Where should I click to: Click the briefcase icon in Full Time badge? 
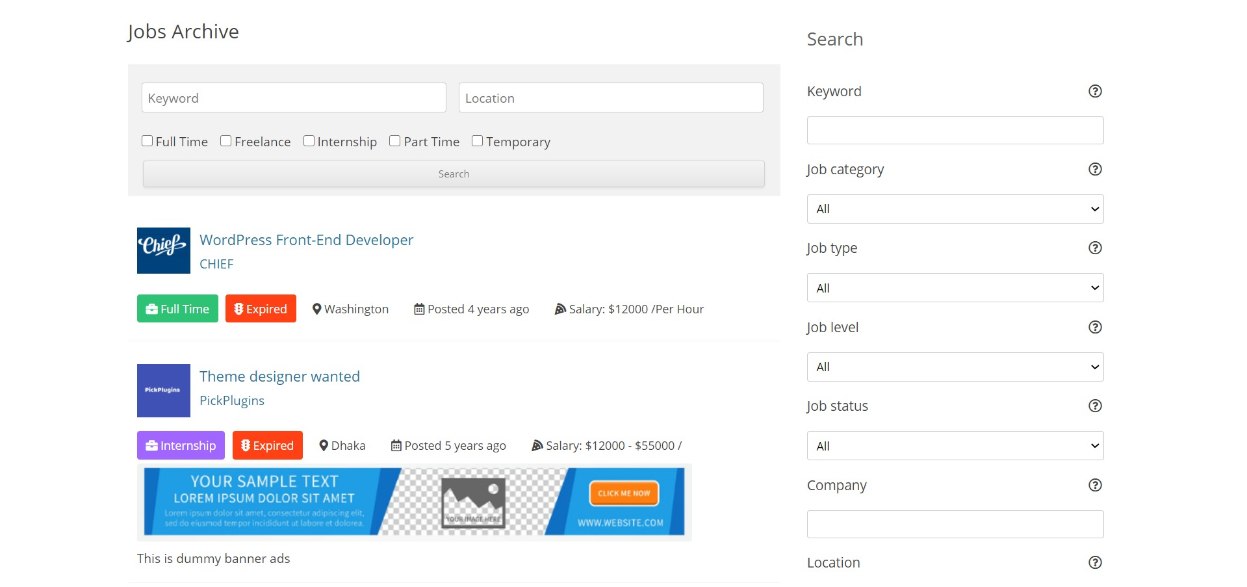[x=151, y=309]
